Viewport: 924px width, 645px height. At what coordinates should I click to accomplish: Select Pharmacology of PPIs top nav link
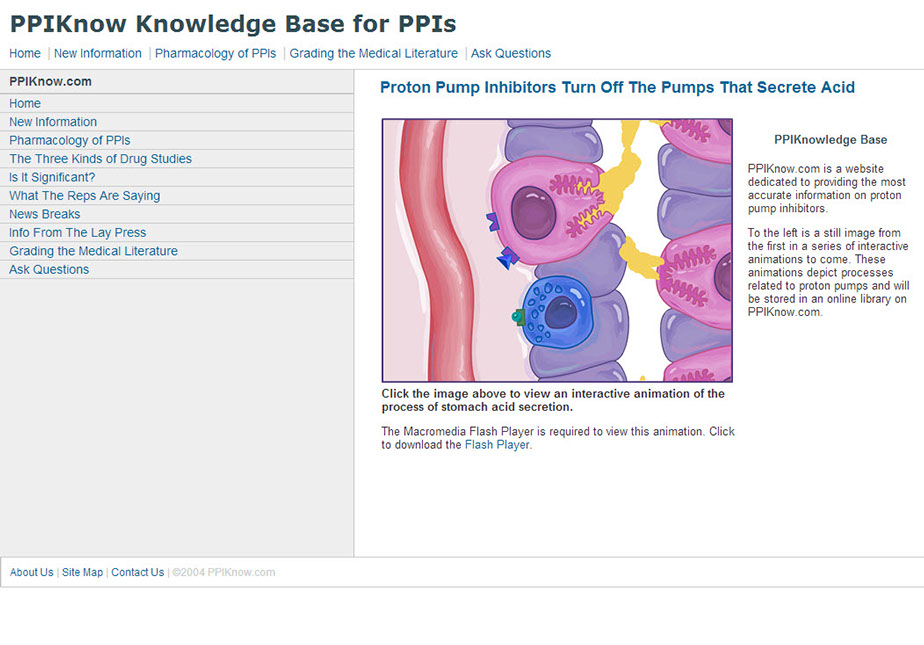click(x=215, y=54)
